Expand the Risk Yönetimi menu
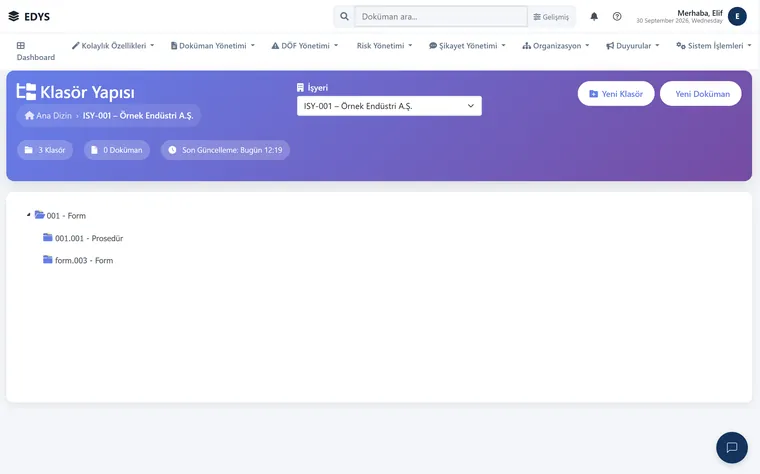Screen dimensions: 760x474 384,46
